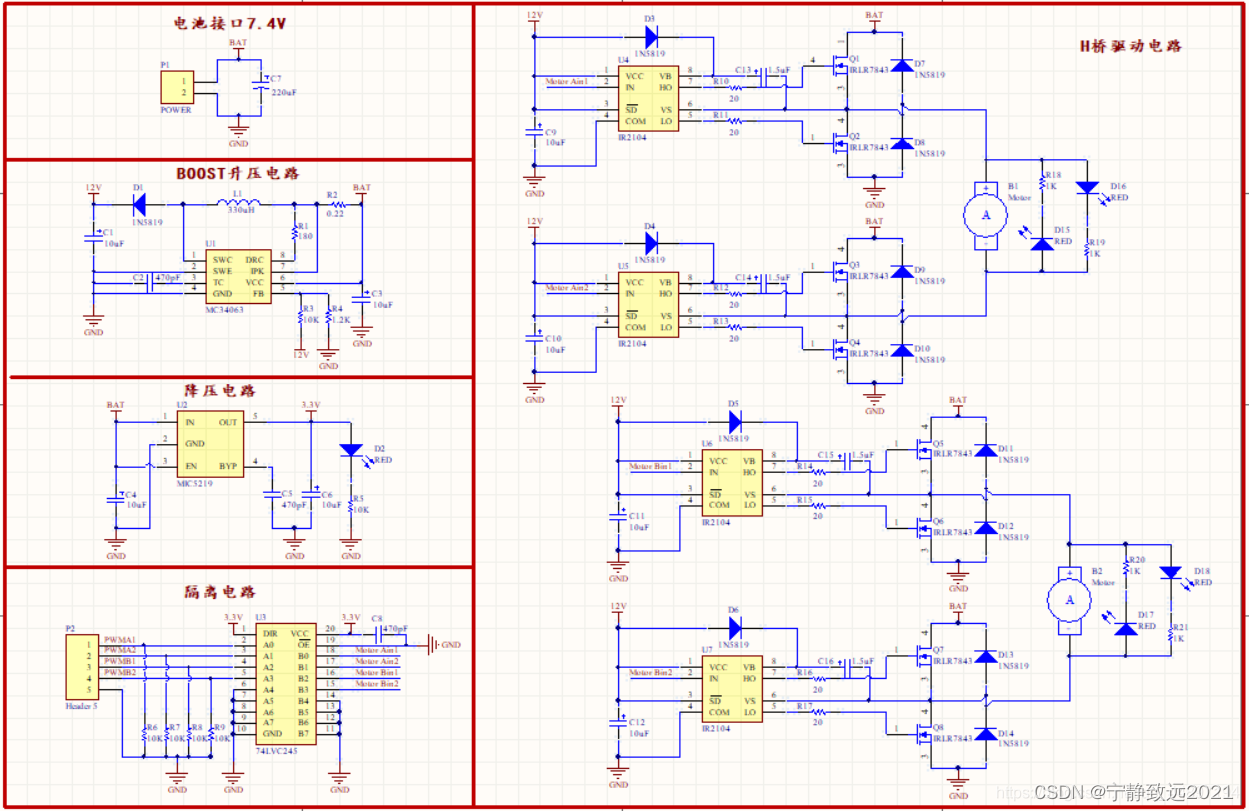
Task: Click the D2 red LED symbol
Action: pyautogui.click(x=350, y=451)
